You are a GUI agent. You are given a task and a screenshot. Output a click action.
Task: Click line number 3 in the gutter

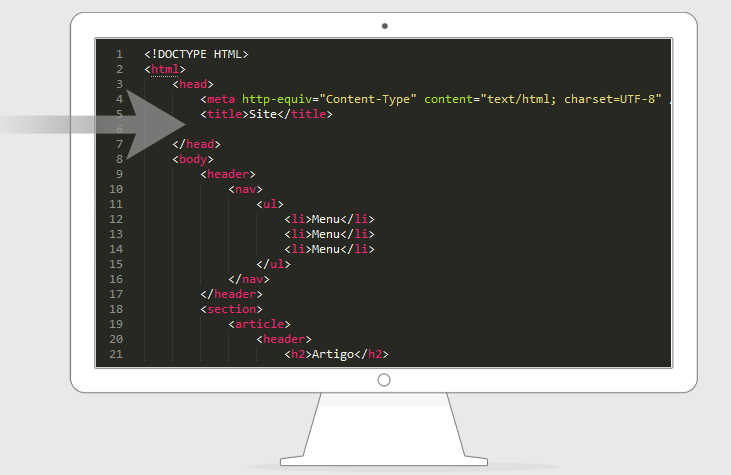(x=119, y=84)
